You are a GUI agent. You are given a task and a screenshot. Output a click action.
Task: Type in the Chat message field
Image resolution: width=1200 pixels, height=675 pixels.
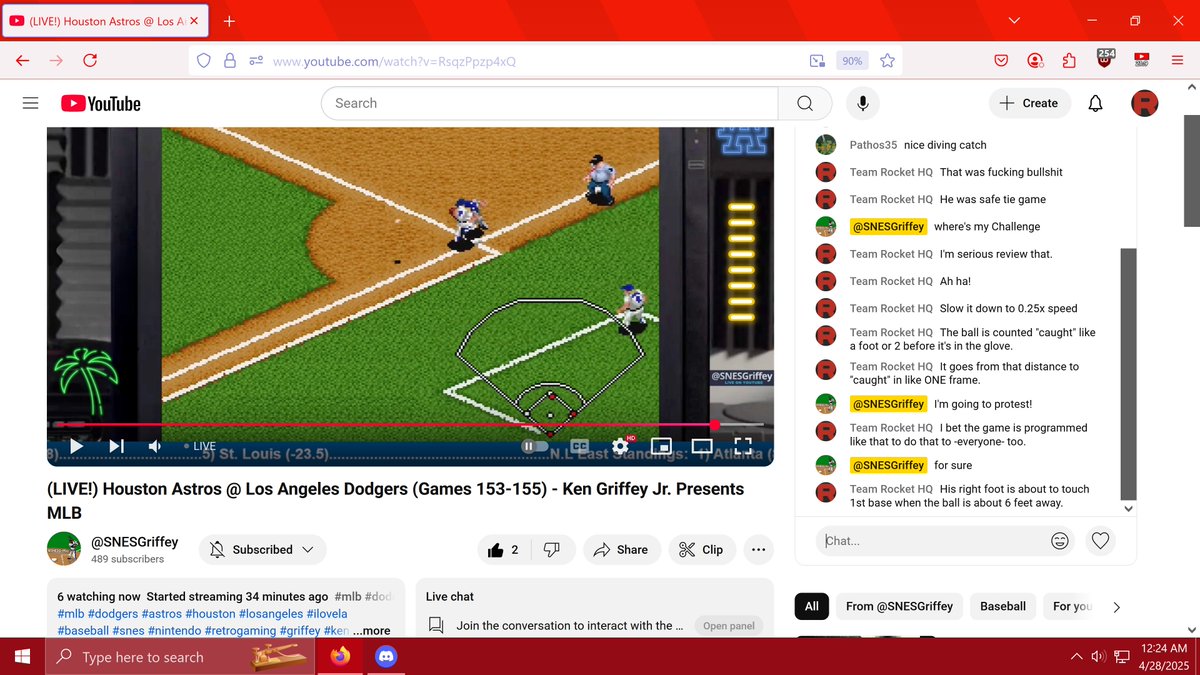point(929,541)
